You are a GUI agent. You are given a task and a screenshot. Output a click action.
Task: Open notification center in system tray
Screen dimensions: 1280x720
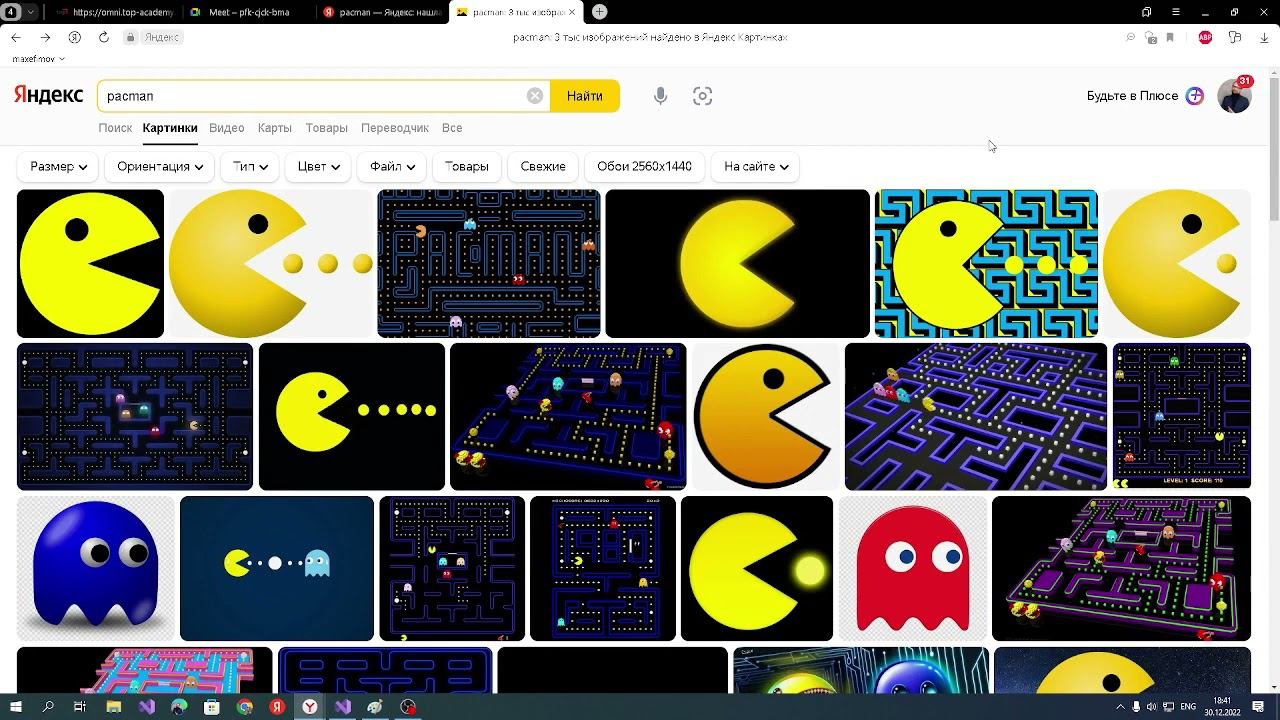pos(1258,707)
